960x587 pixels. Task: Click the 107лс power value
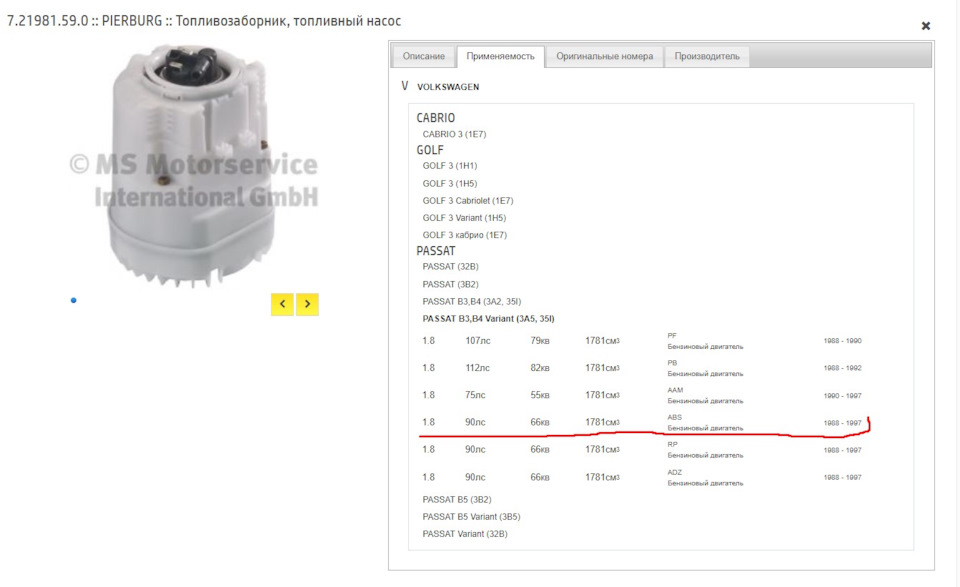pos(478,341)
